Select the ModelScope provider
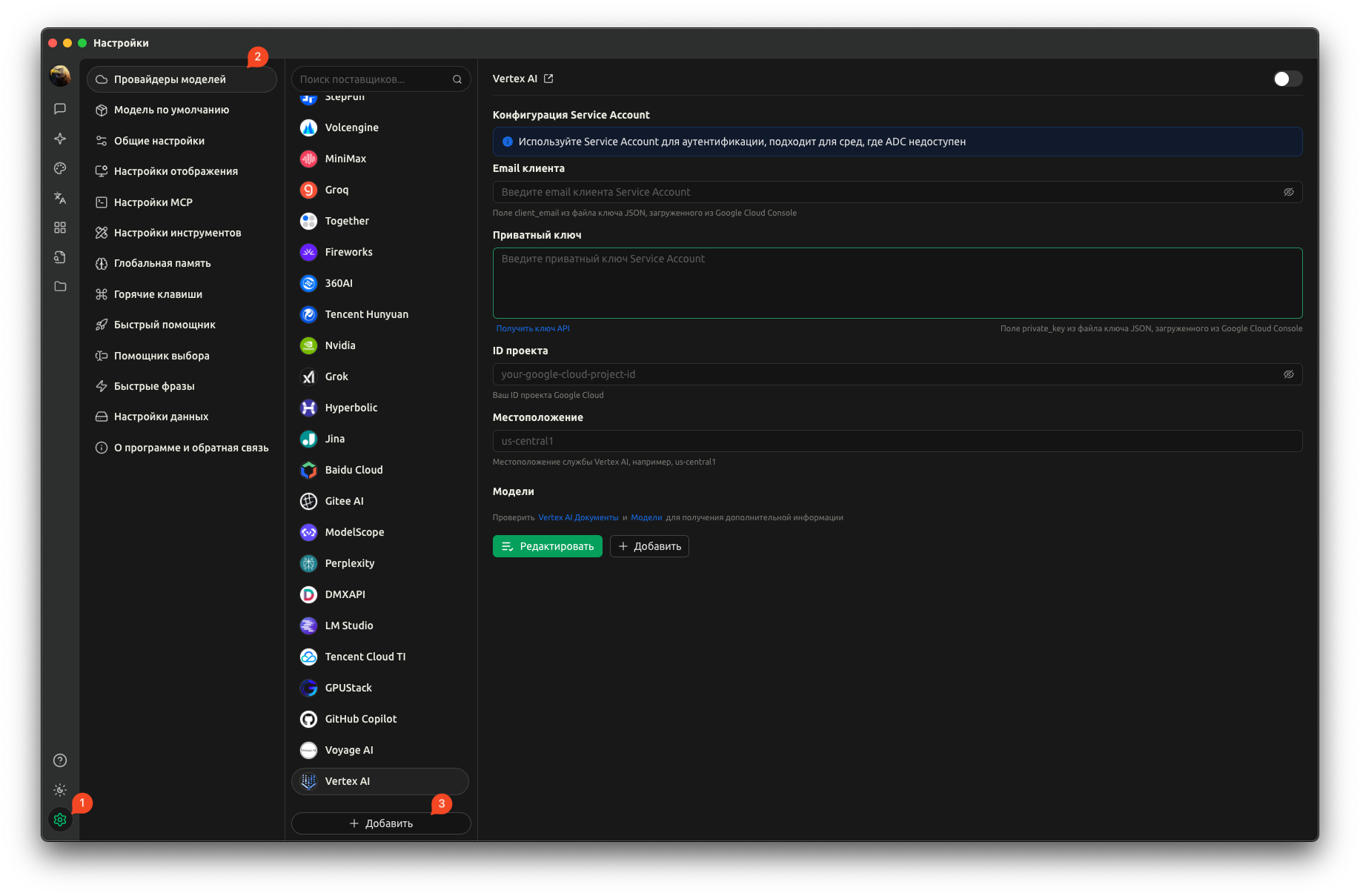 380,532
